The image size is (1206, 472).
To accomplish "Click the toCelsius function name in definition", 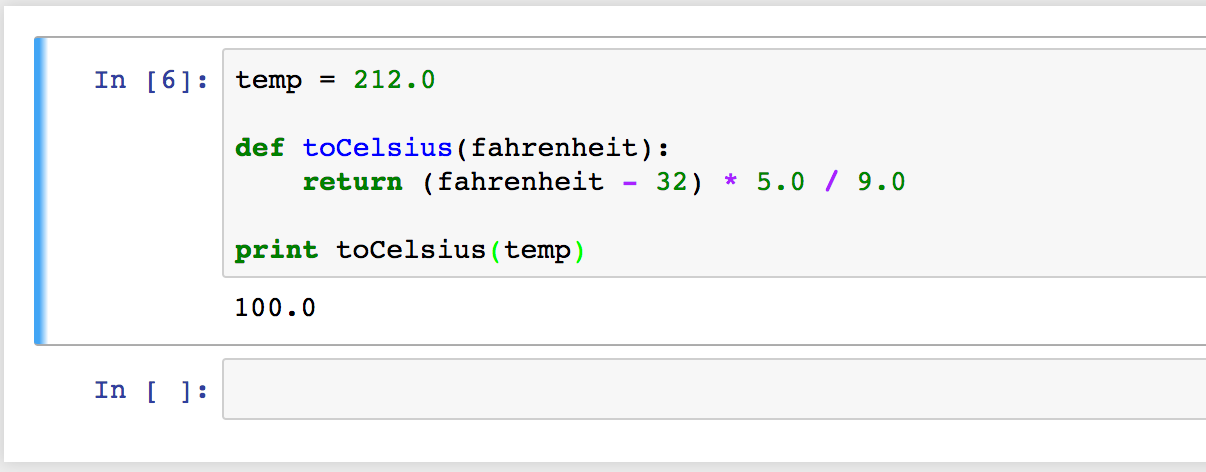I will click(x=377, y=148).
